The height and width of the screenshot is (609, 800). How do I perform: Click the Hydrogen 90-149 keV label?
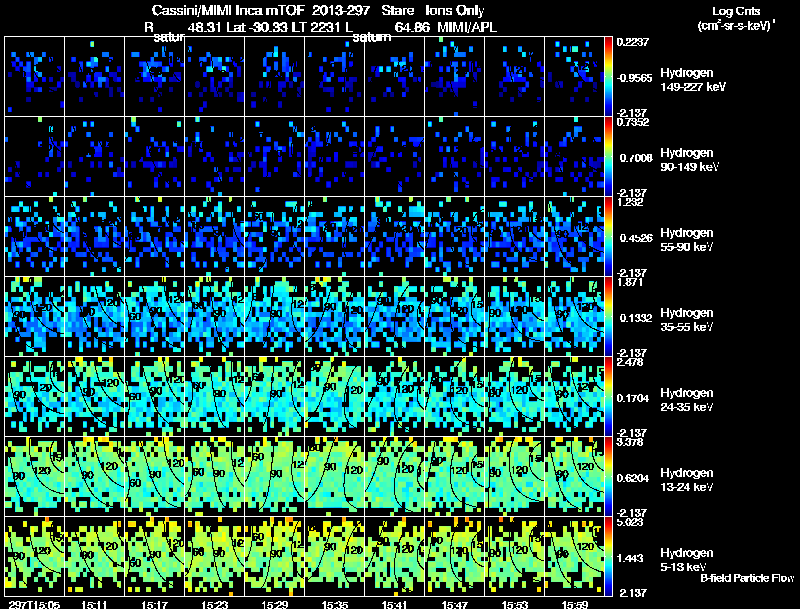point(689,160)
